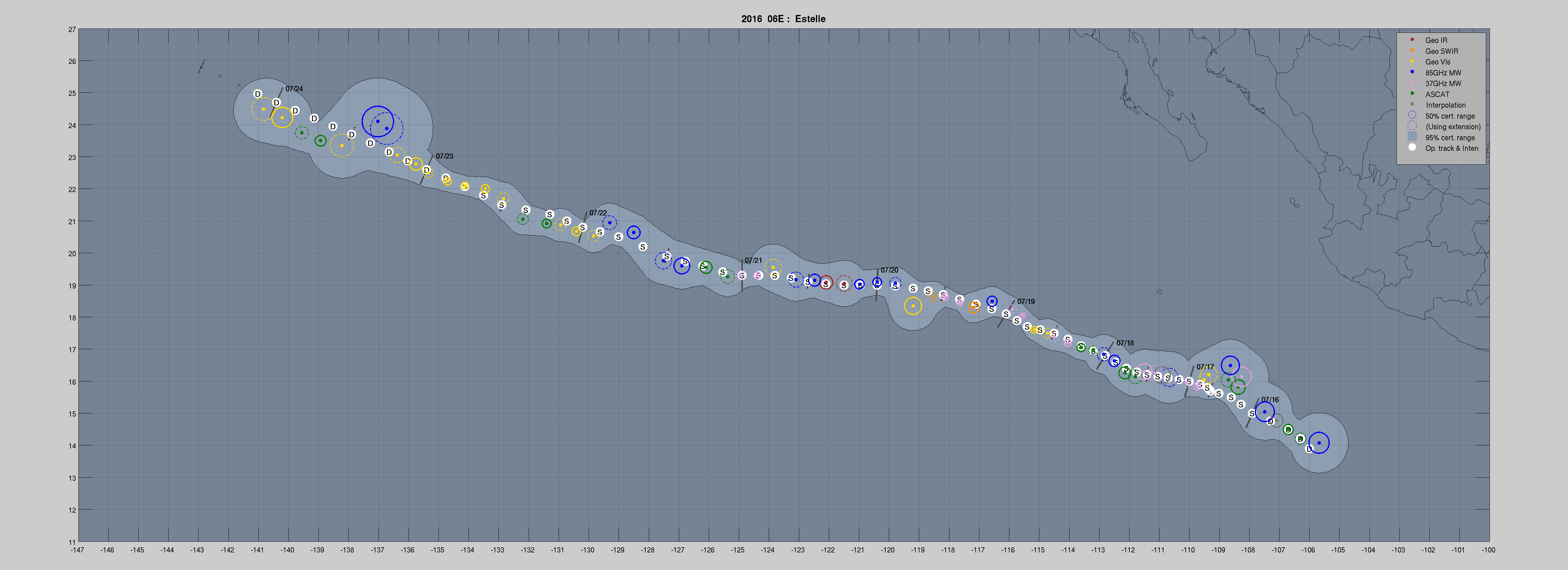
Task: Click the 07/22 date marker label
Action: 598,213
